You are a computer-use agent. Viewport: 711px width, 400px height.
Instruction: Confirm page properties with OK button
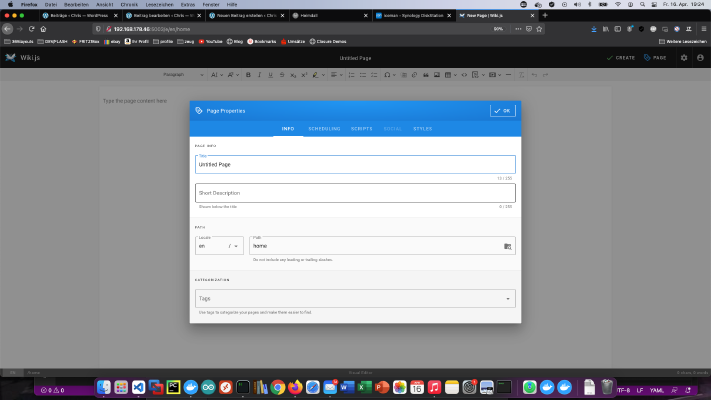(x=502, y=111)
